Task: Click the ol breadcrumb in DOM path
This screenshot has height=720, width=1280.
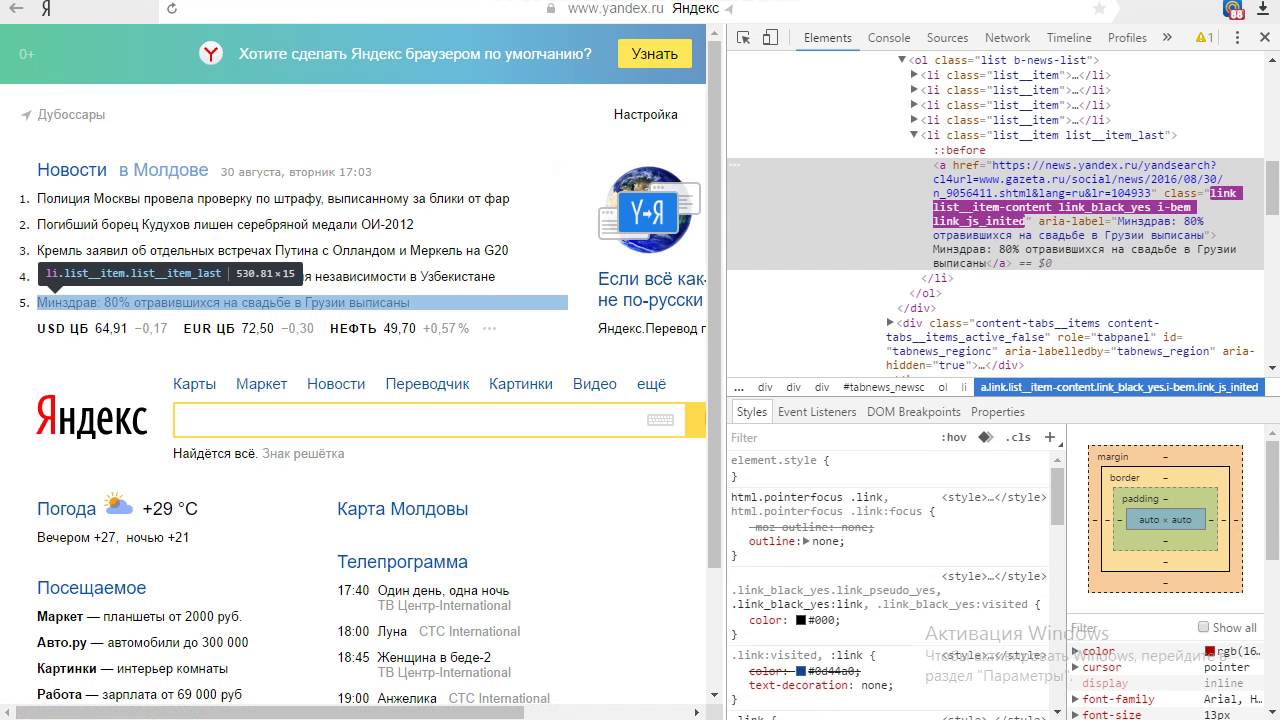Action: tap(942, 387)
